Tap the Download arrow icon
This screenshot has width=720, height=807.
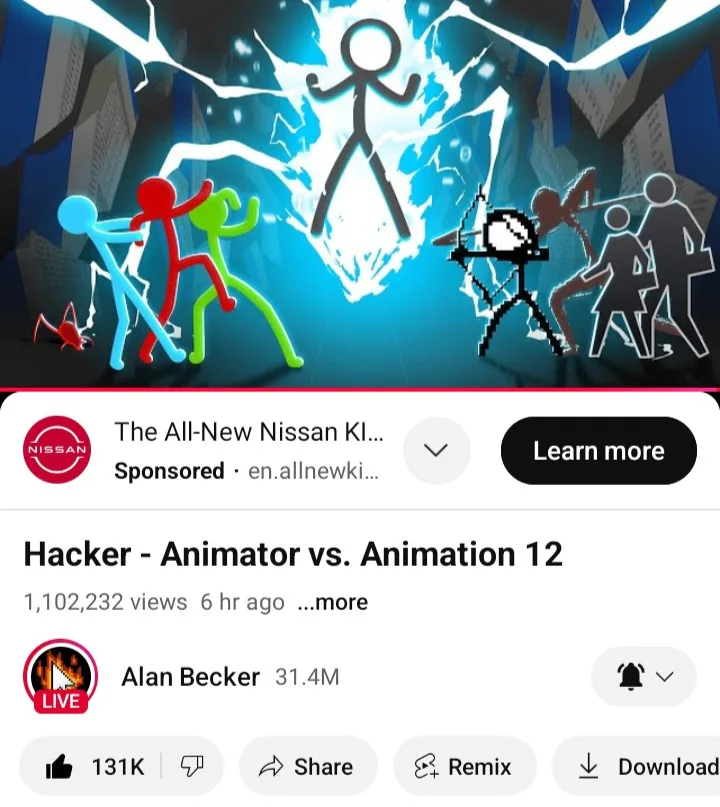tap(588, 766)
